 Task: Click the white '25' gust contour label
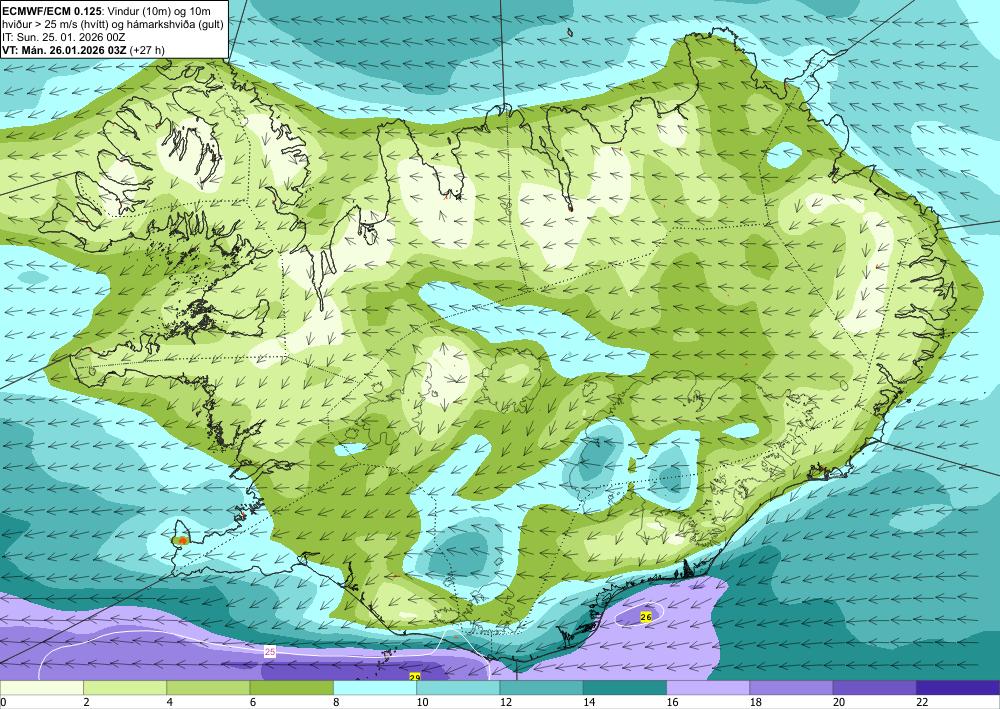(270, 652)
